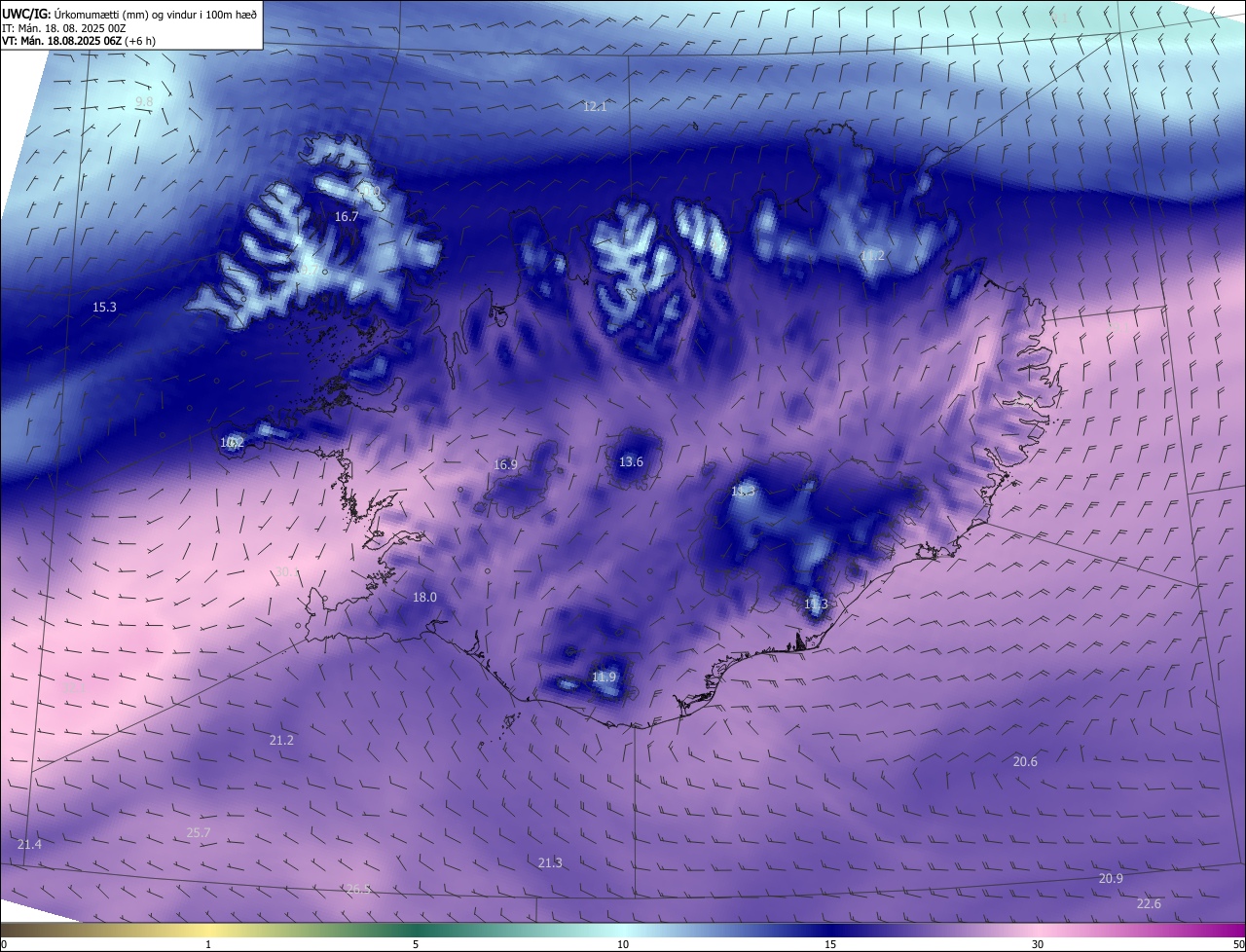Click the map value label 11.9
This screenshot has height=952, width=1246.
[604, 677]
